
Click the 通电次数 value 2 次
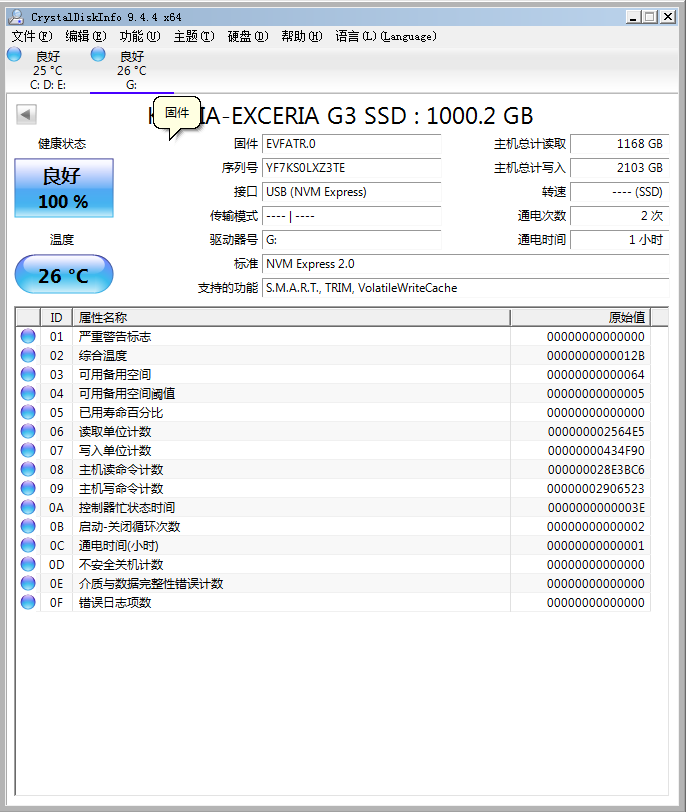[619, 216]
